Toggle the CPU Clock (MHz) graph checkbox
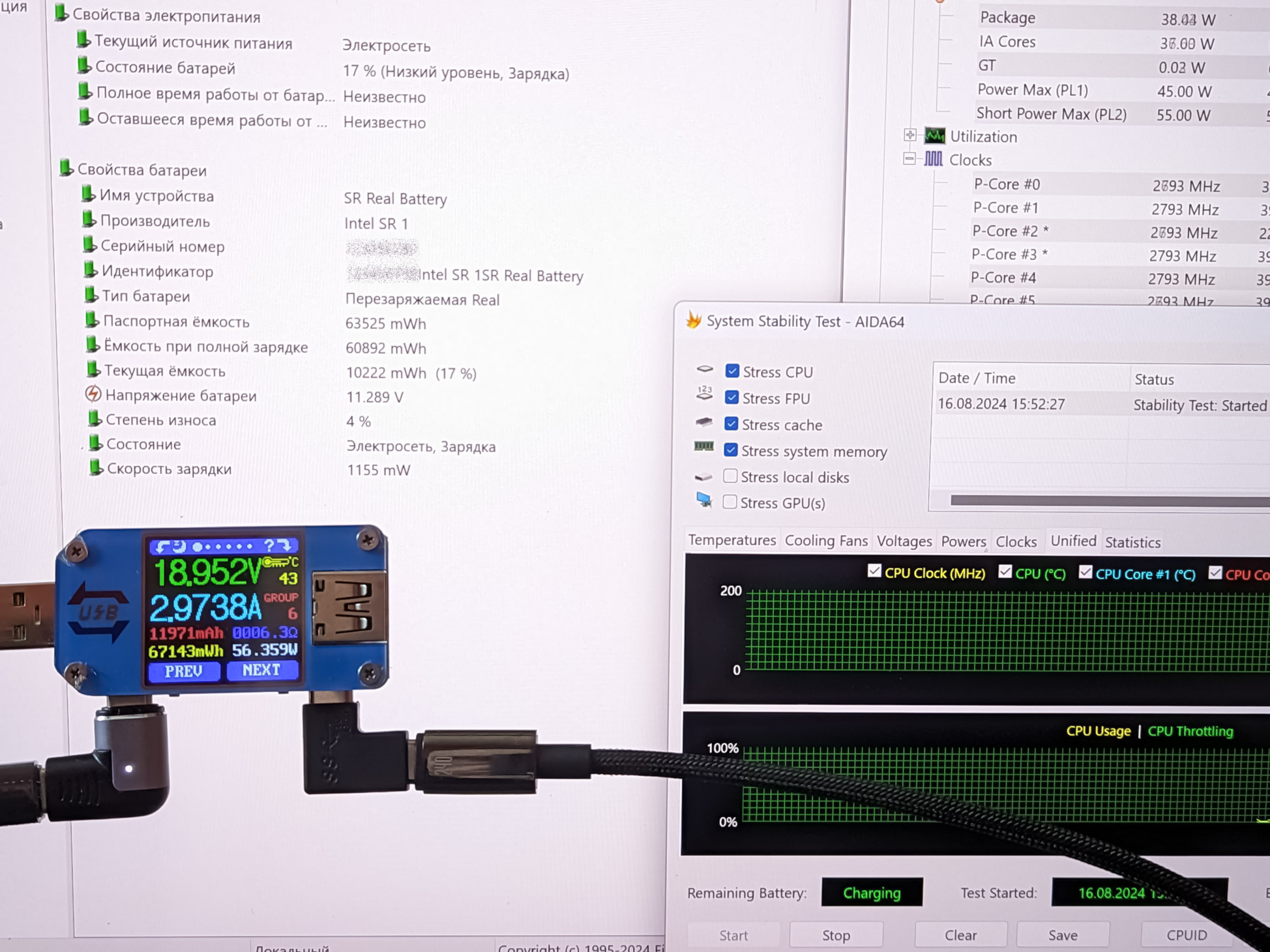This screenshot has height=952, width=1270. click(x=875, y=571)
